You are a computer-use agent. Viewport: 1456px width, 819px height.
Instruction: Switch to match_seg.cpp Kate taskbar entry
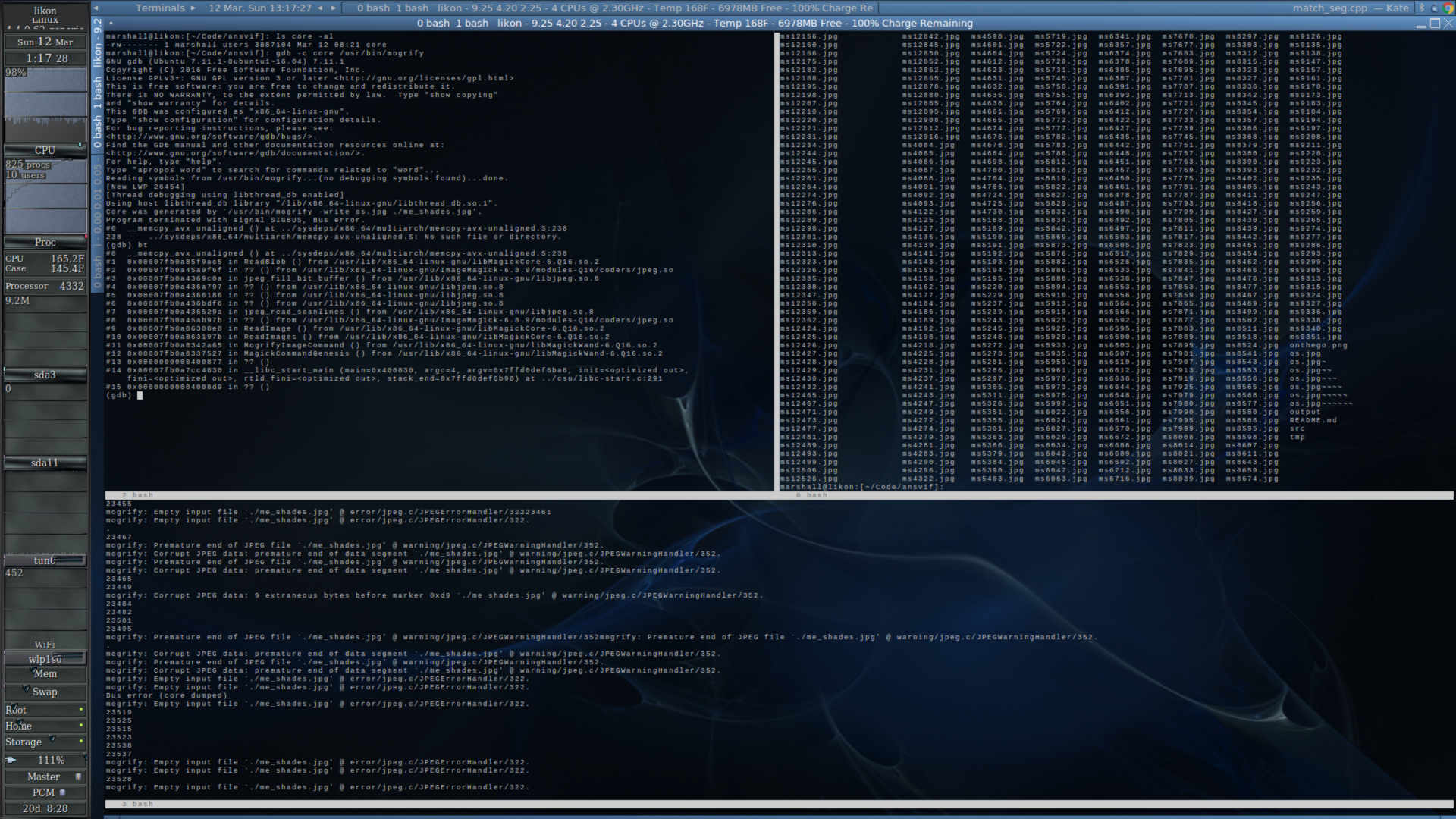pyautogui.click(x=1350, y=8)
